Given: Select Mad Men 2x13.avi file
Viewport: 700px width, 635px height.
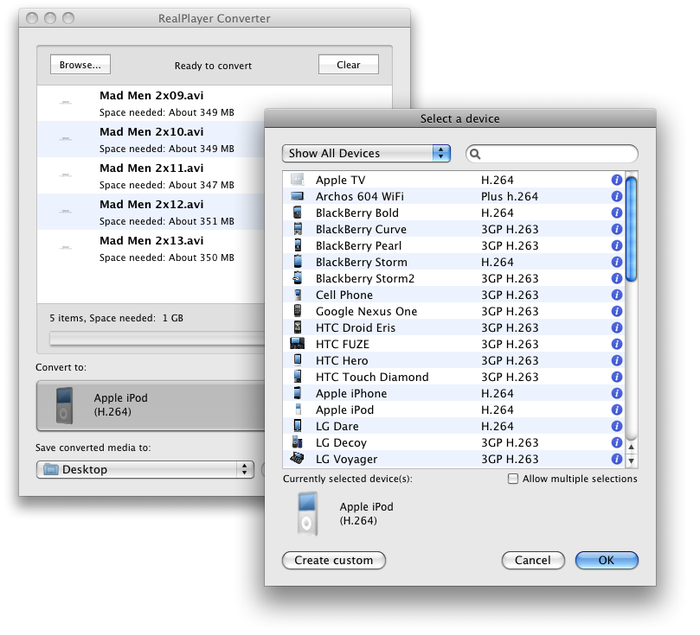Looking at the screenshot, I should tap(151, 248).
